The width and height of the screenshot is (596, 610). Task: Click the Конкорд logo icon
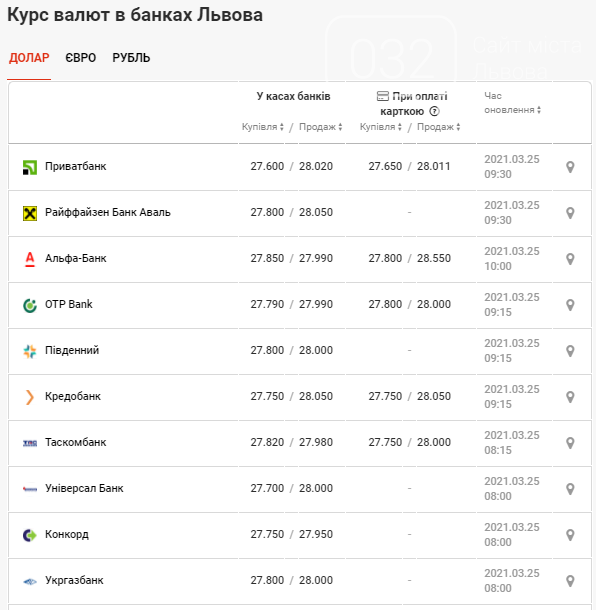pos(30,535)
